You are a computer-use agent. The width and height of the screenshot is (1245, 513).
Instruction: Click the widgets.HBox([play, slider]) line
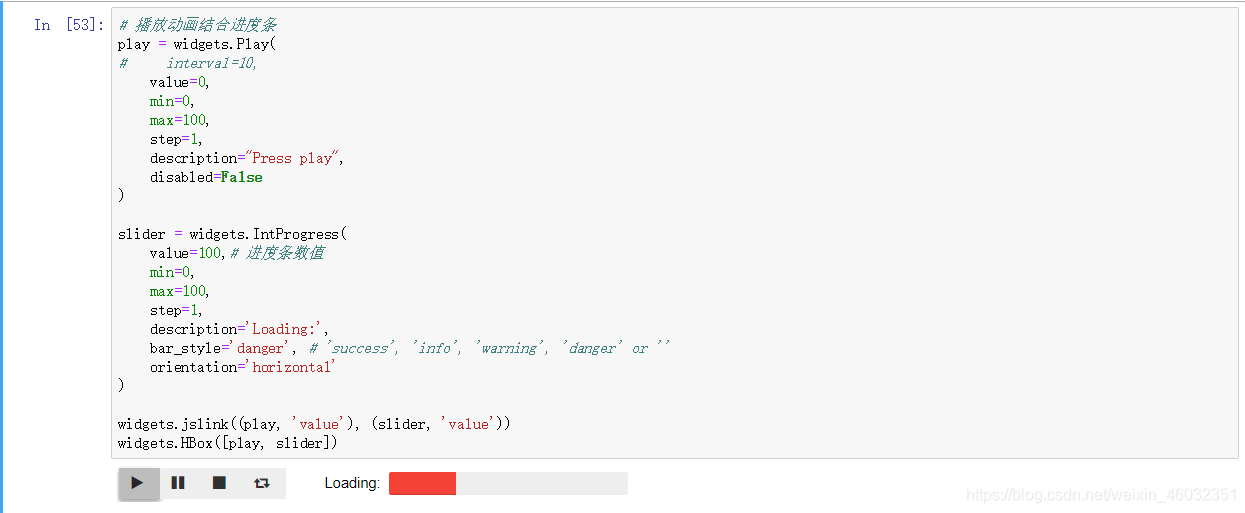(x=228, y=443)
